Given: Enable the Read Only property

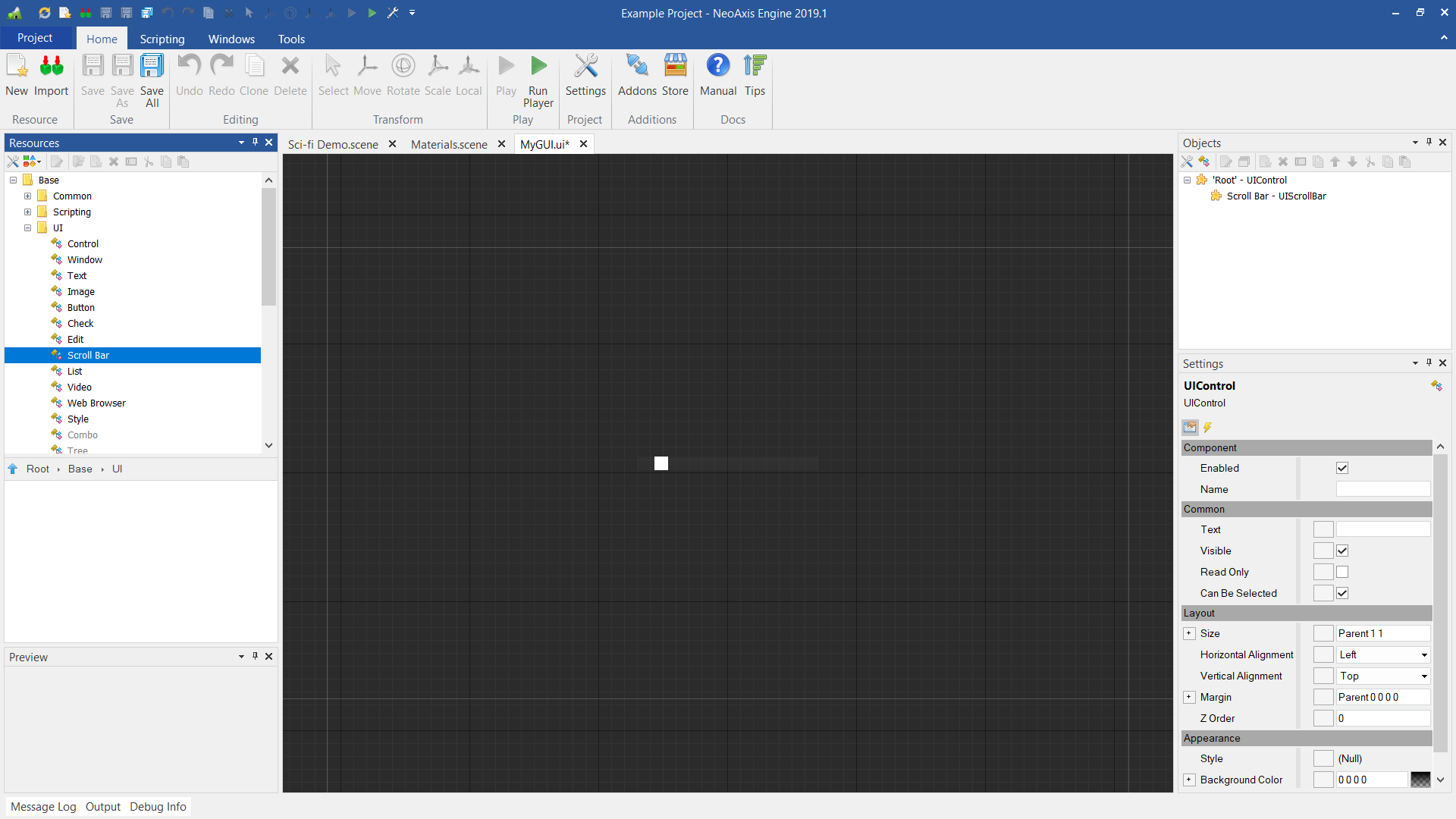Looking at the screenshot, I should [1342, 572].
